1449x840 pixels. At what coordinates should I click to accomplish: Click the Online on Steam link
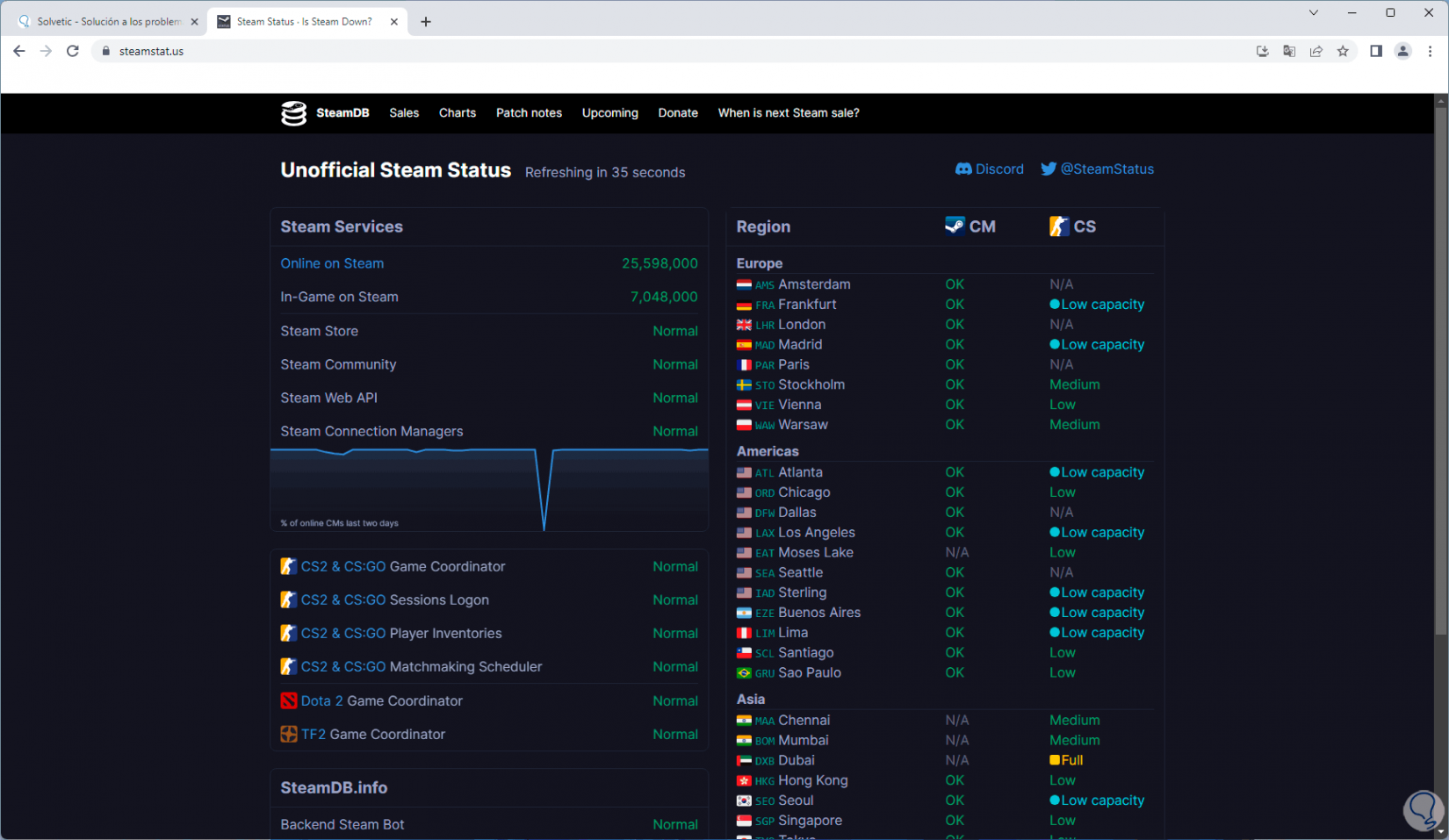coord(332,263)
